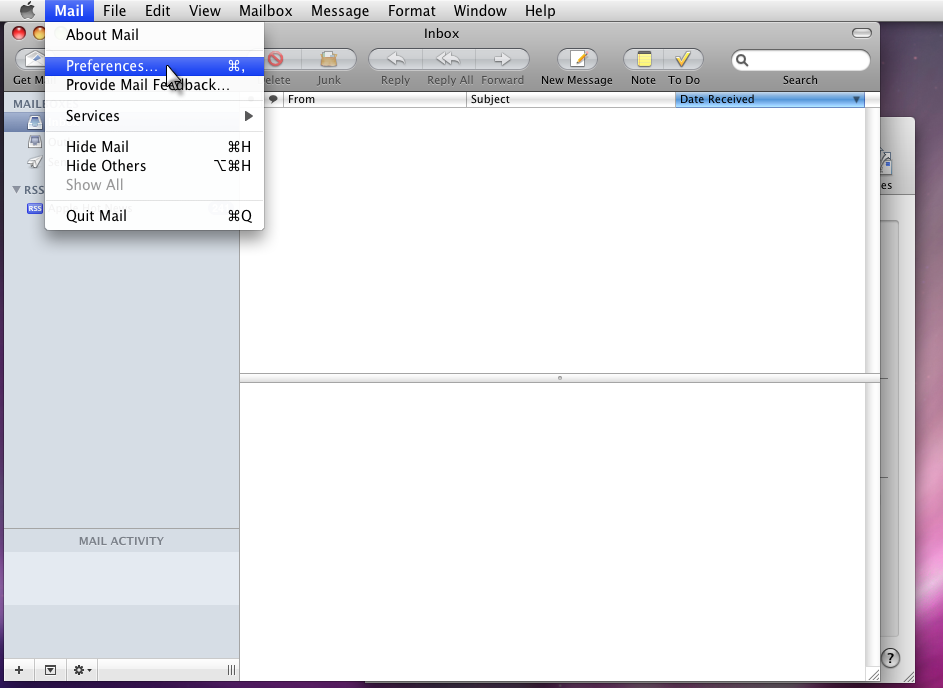Expand the Services submenu
This screenshot has height=688, width=943.
pyautogui.click(x=155, y=116)
